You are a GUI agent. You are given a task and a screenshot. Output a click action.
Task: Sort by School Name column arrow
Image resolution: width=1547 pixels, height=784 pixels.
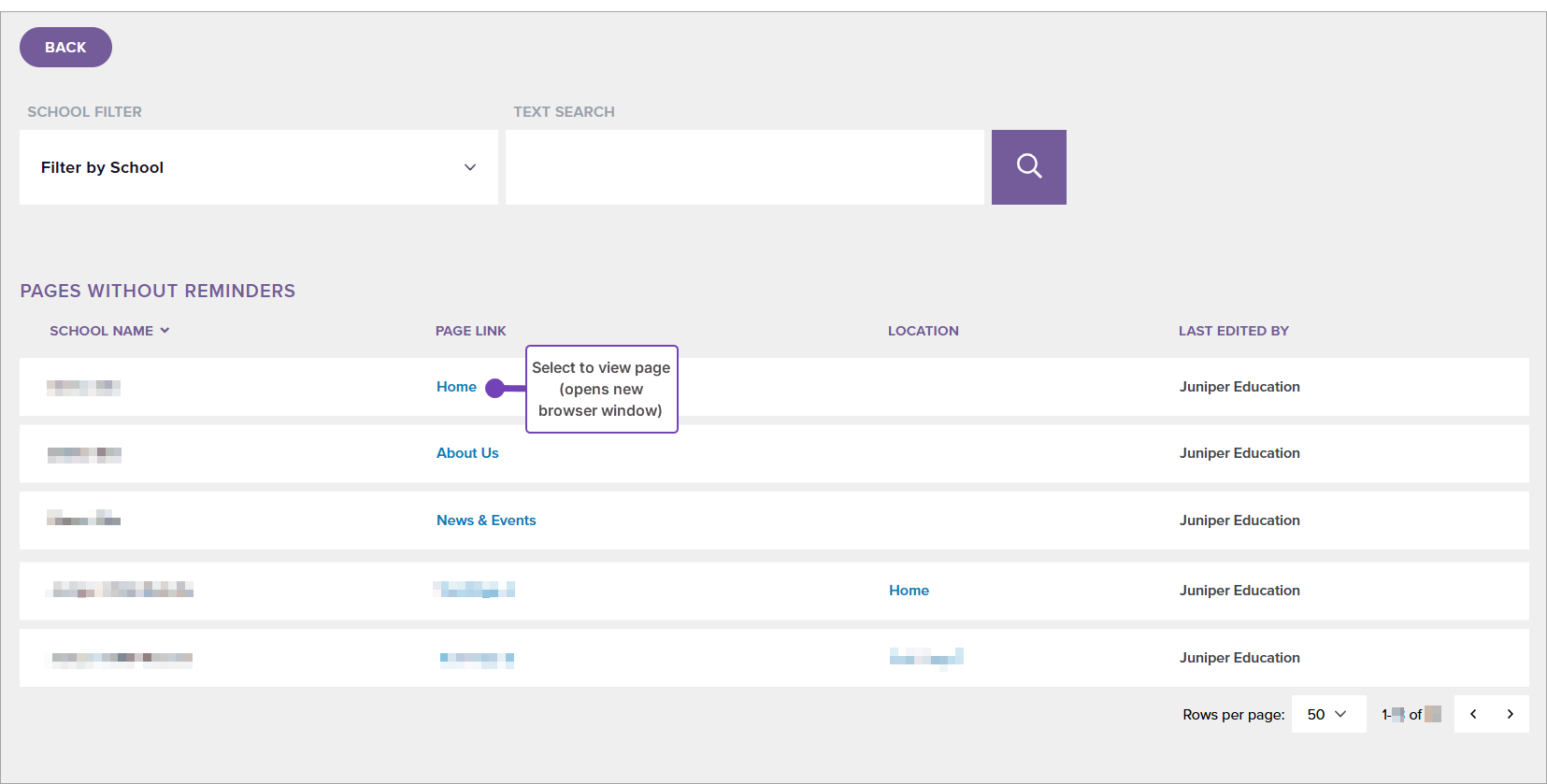(165, 331)
